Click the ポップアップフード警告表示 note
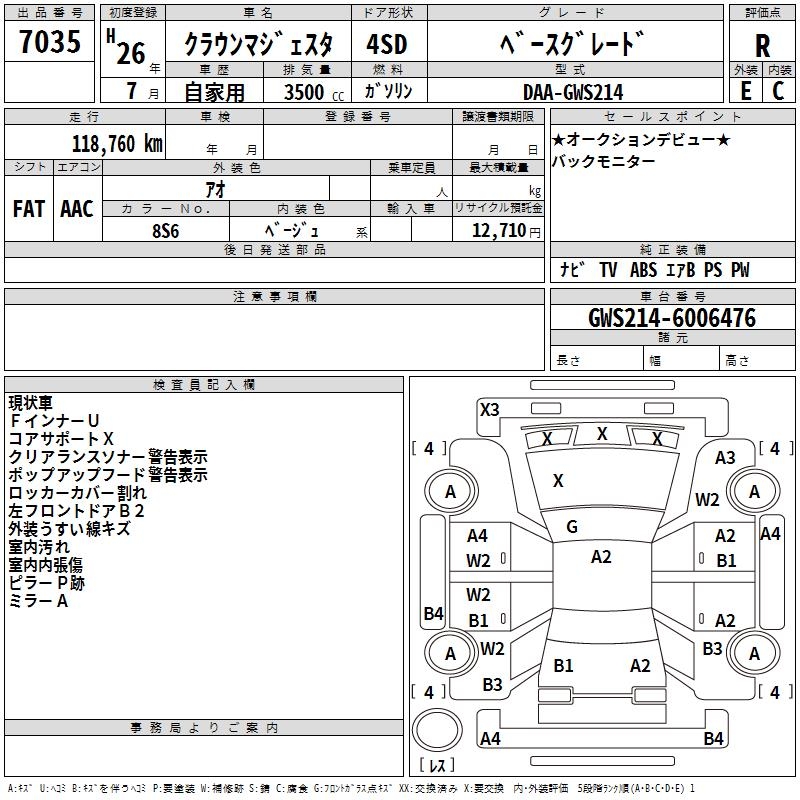The image size is (800, 800). (x=108, y=474)
